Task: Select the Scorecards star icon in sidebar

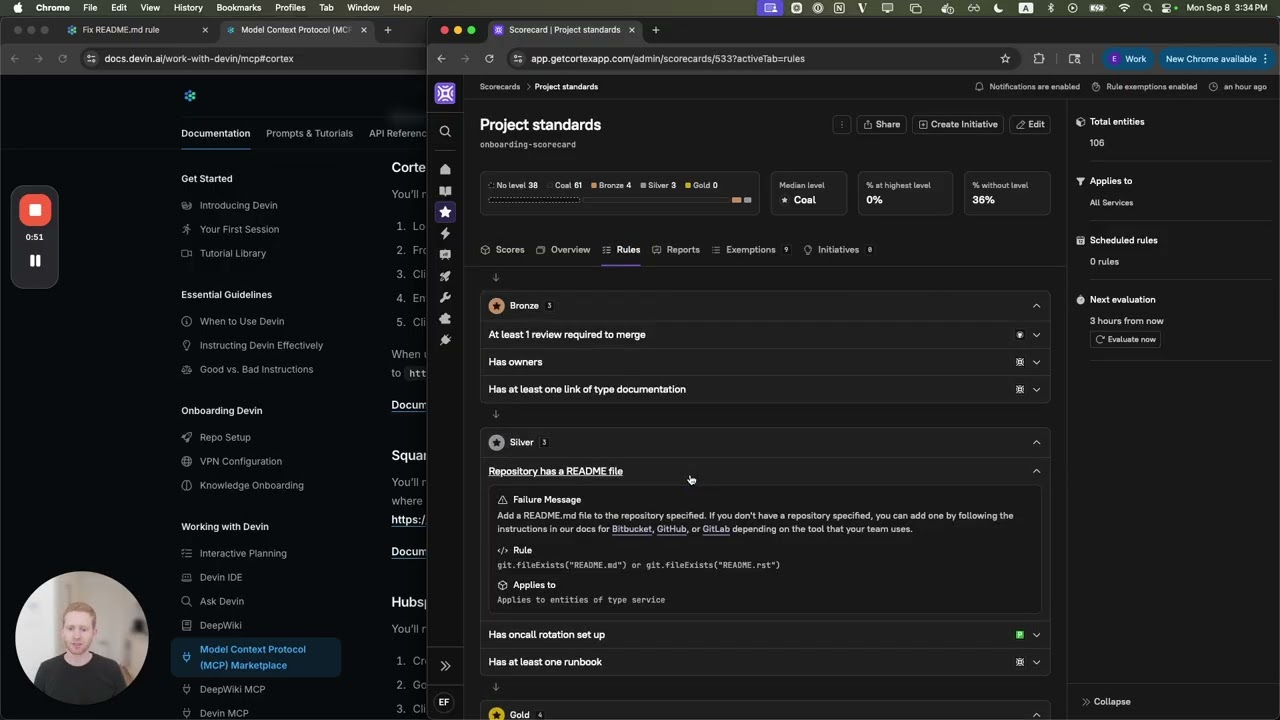Action: (445, 212)
